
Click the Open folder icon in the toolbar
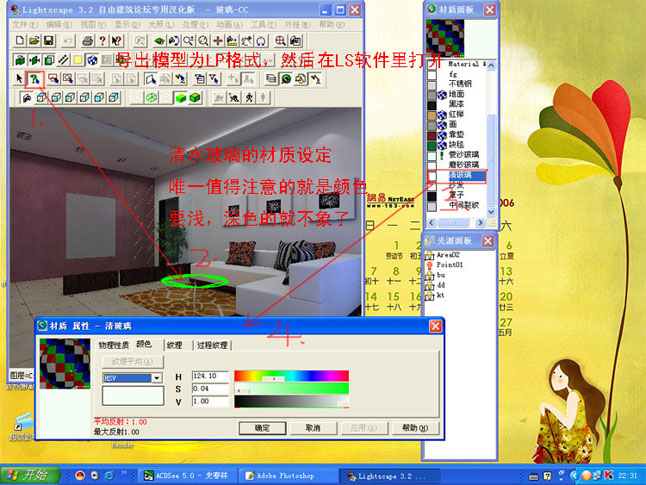pyautogui.click(x=34, y=40)
